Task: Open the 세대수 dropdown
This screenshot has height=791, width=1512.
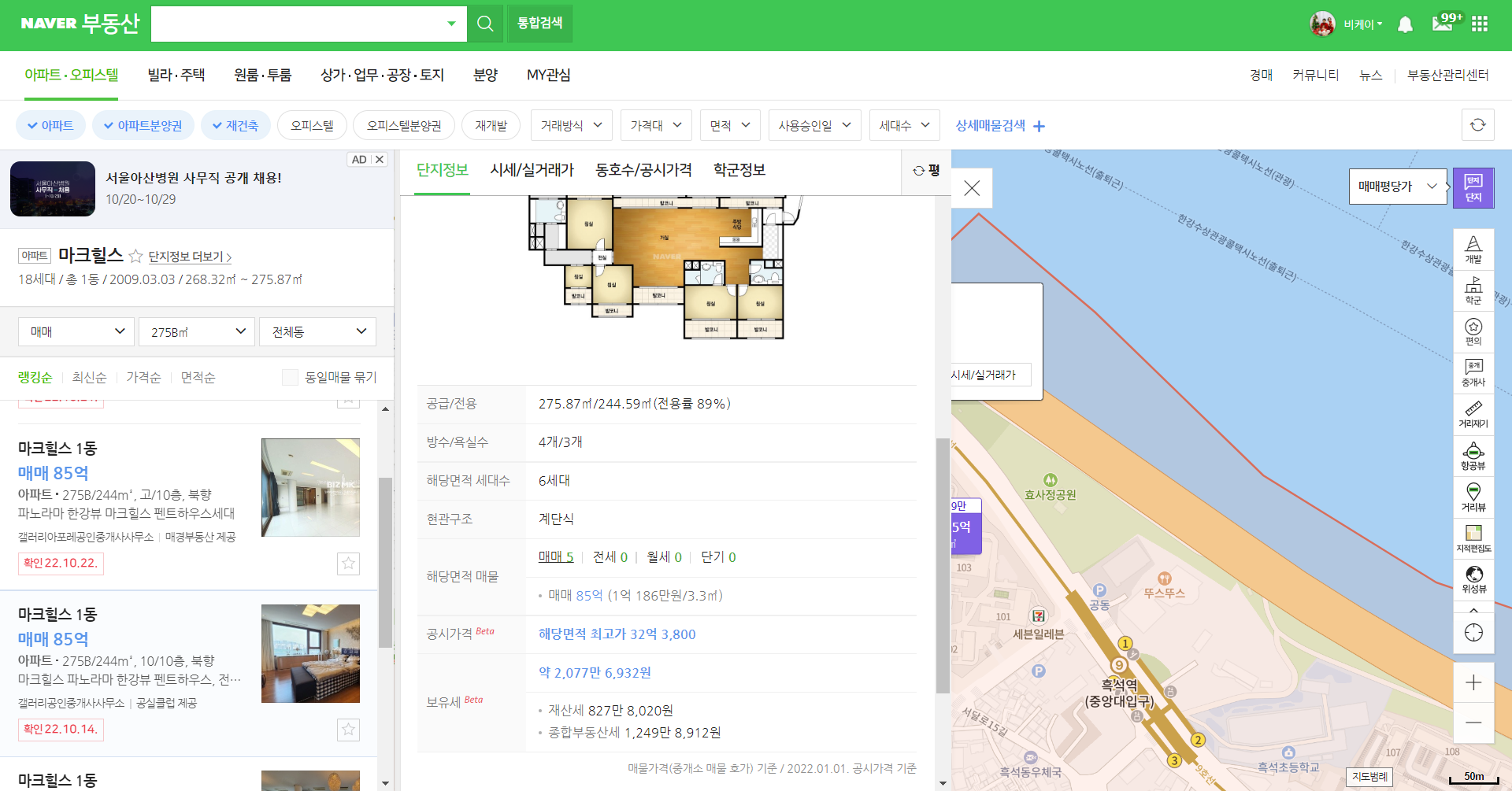Action: 905,125
